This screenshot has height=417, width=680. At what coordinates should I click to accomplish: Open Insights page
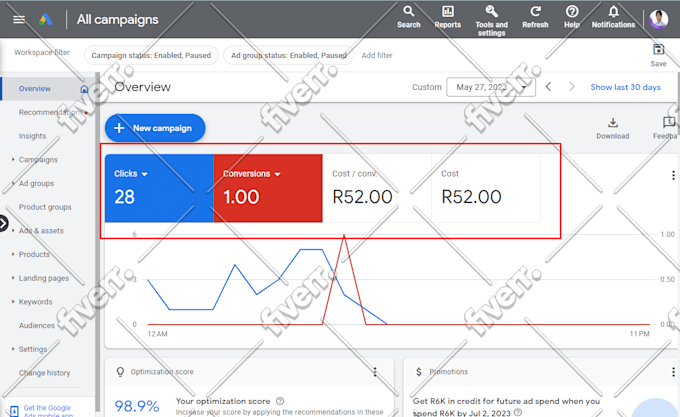pos(32,136)
